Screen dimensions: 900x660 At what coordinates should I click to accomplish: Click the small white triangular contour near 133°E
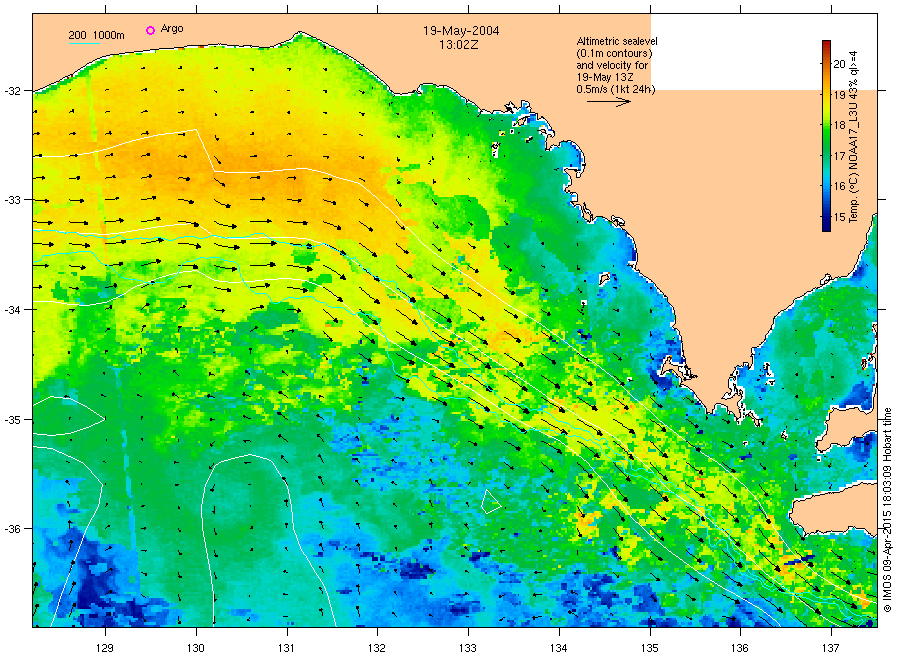click(490, 502)
